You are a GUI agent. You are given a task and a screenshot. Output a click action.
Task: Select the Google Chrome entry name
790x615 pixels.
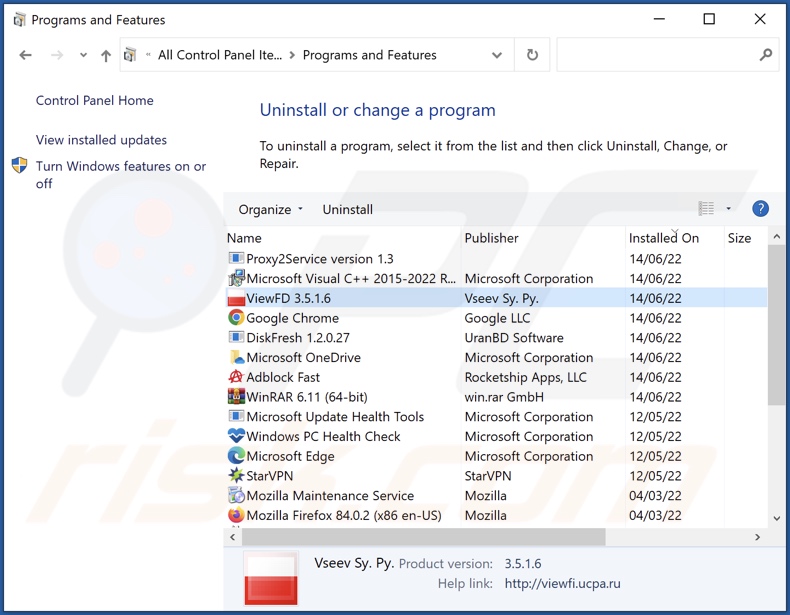[x=292, y=318]
